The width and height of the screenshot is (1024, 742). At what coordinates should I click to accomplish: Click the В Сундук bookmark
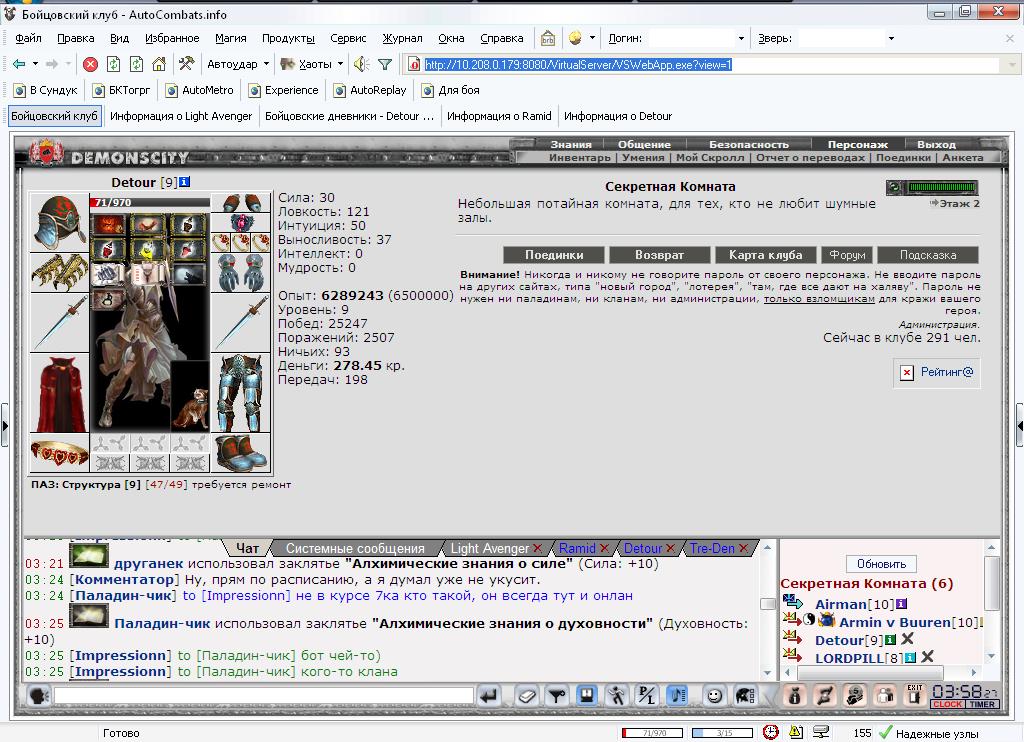46,90
